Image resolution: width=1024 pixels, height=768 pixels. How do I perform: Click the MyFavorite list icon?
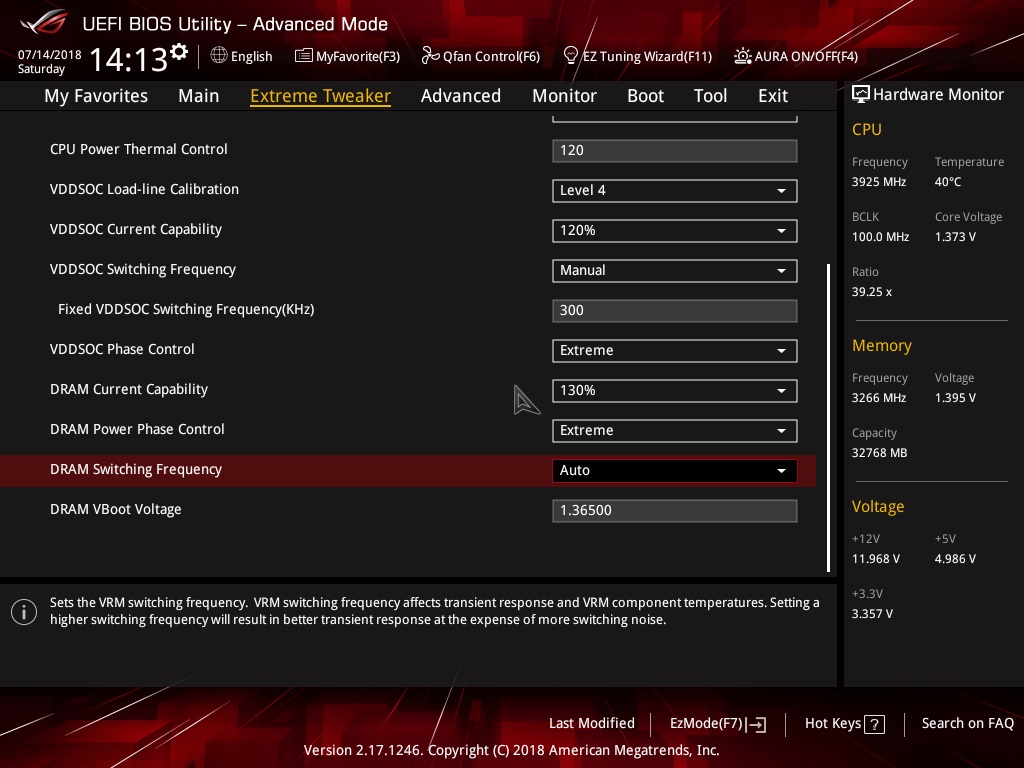coord(304,56)
